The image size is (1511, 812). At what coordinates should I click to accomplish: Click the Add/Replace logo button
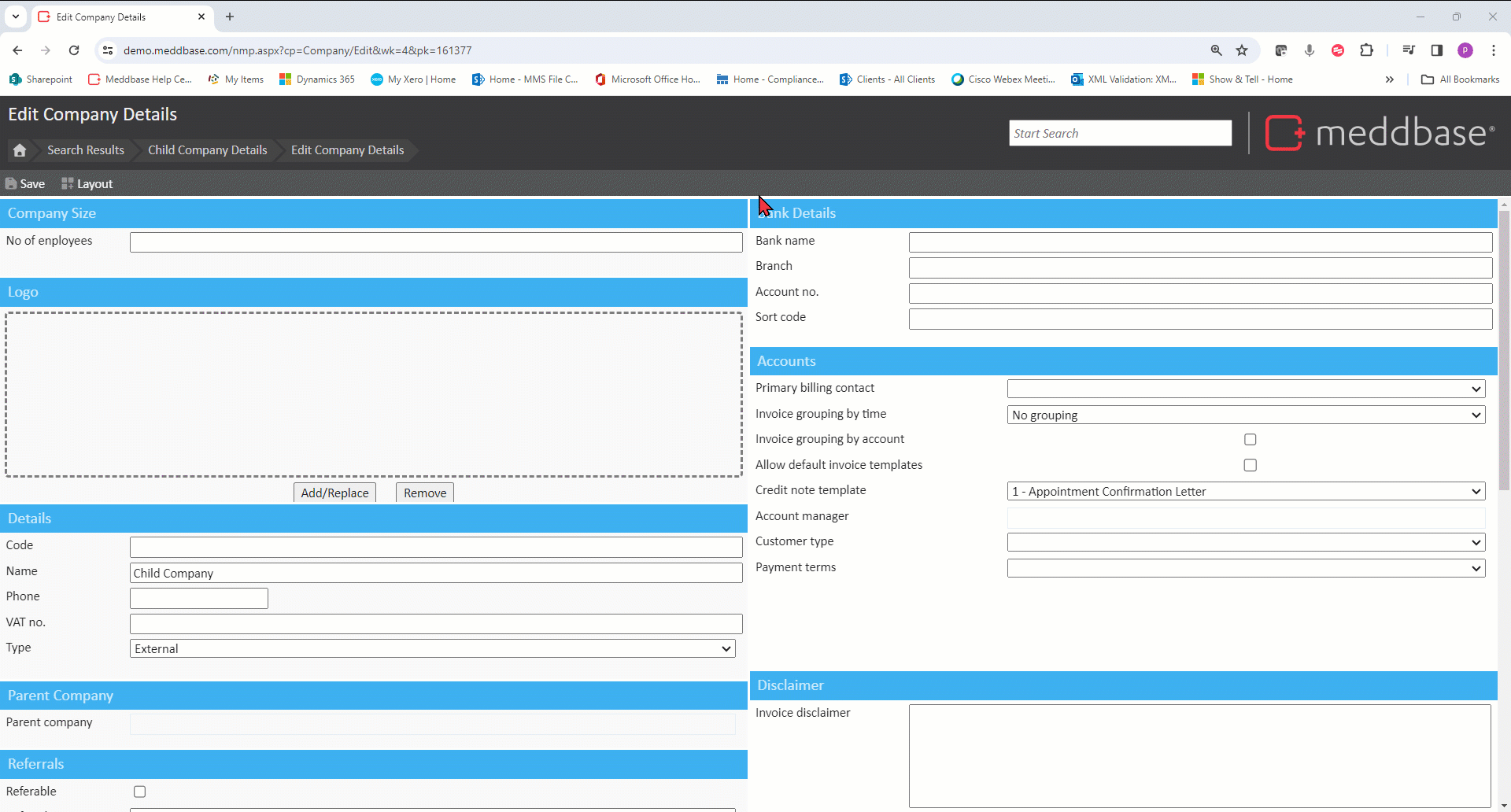pos(334,493)
